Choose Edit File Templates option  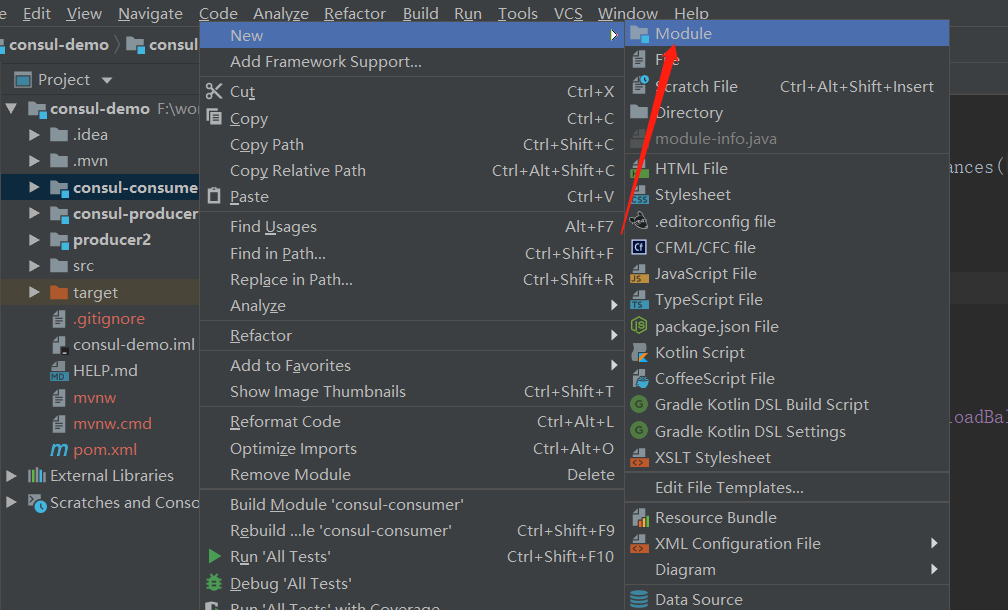click(x=729, y=488)
